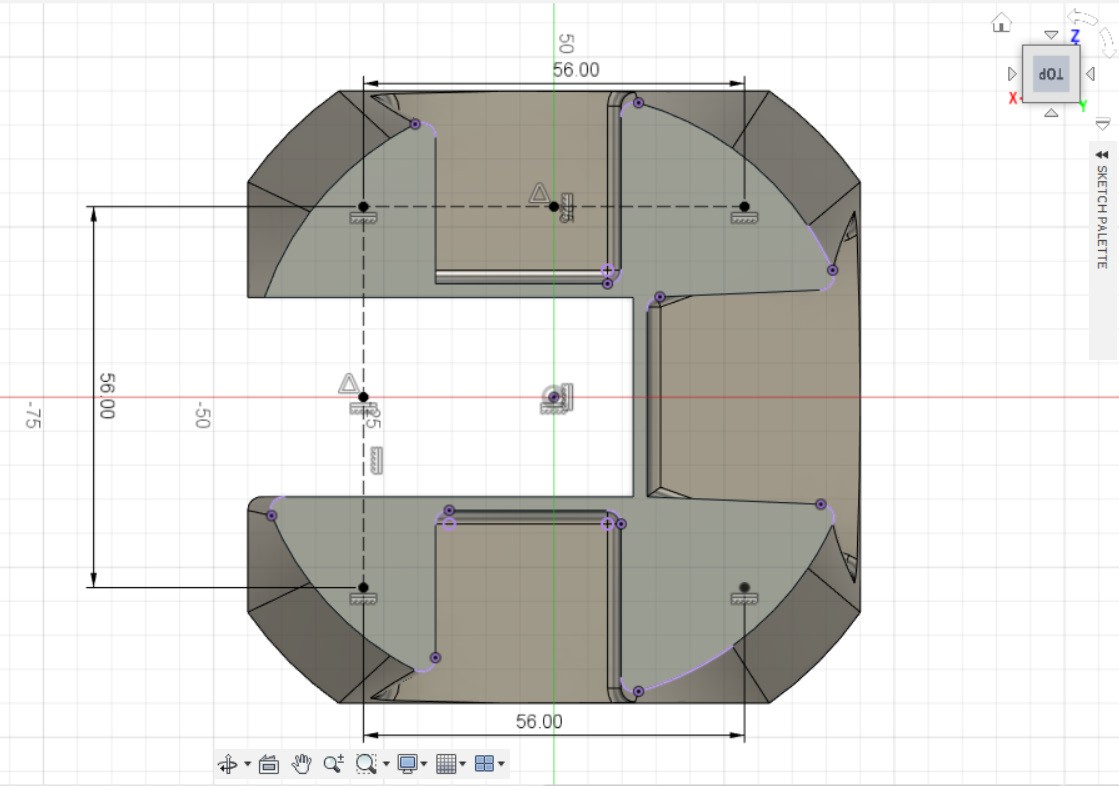Go to Home view via house icon

pyautogui.click(x=1001, y=22)
